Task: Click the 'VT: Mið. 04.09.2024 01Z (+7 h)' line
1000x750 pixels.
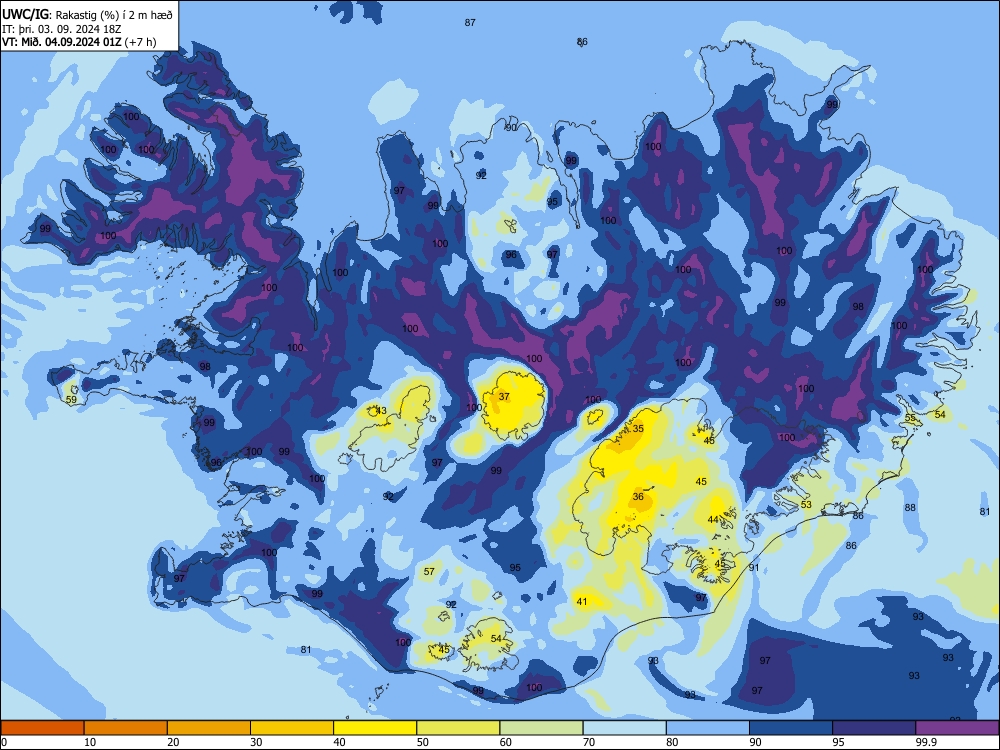Action: (x=79, y=42)
